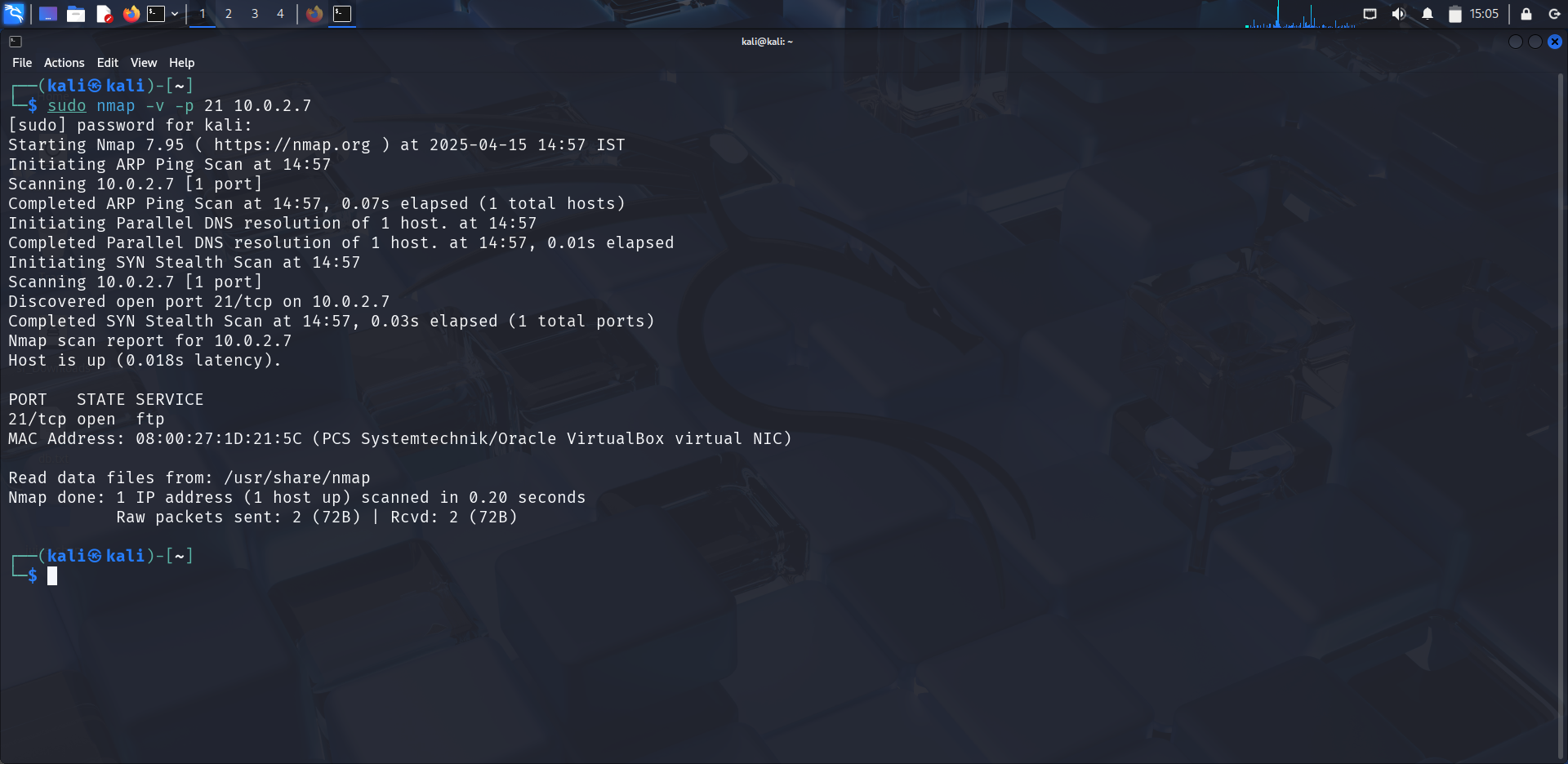This screenshot has width=1568, height=764.
Task: Click the '[sudo] password for kali:' line
Action: click(131, 126)
